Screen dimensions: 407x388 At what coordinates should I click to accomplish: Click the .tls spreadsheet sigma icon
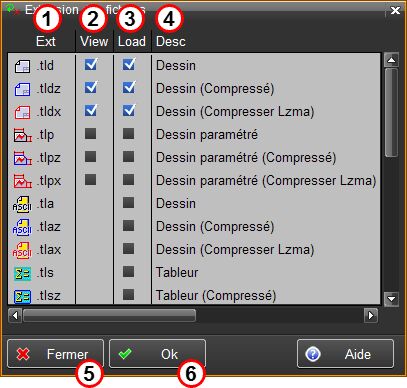click(x=22, y=273)
